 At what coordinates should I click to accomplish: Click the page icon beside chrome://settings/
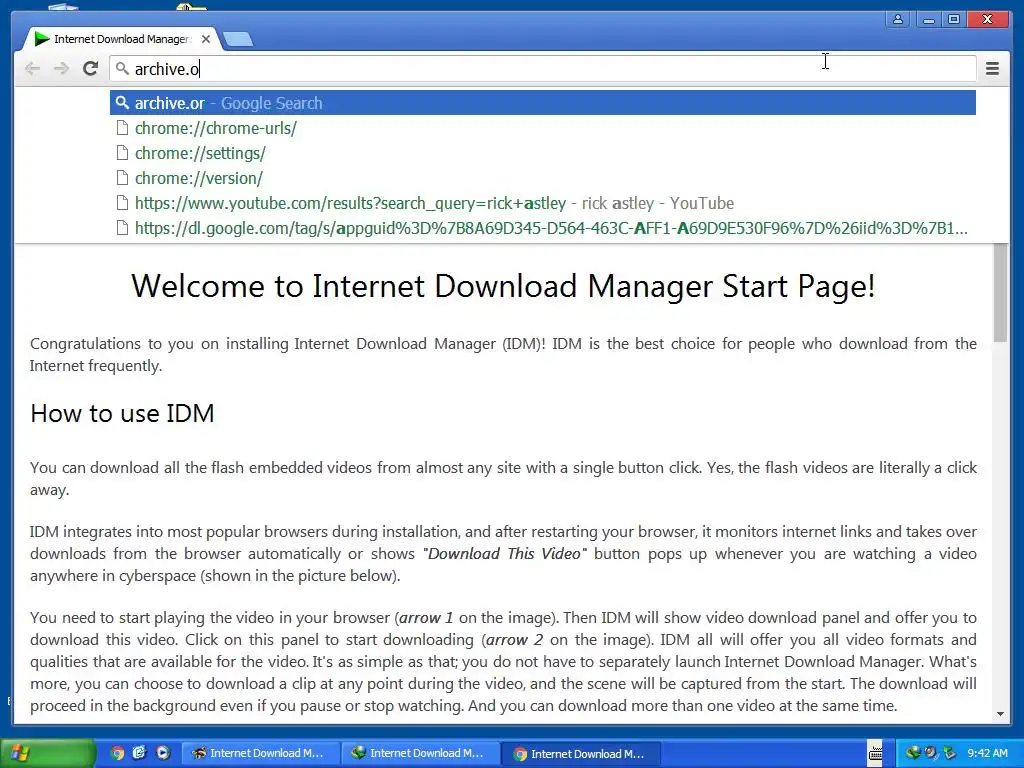pos(122,153)
